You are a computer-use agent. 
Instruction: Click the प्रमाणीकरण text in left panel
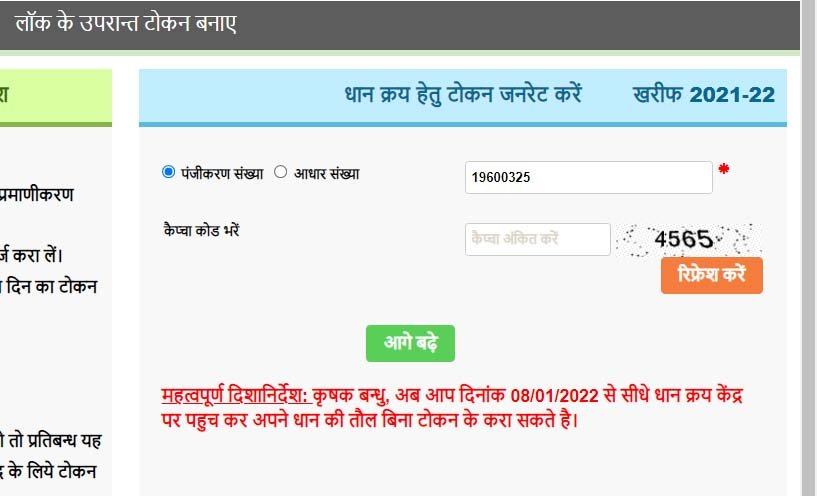pos(36,195)
